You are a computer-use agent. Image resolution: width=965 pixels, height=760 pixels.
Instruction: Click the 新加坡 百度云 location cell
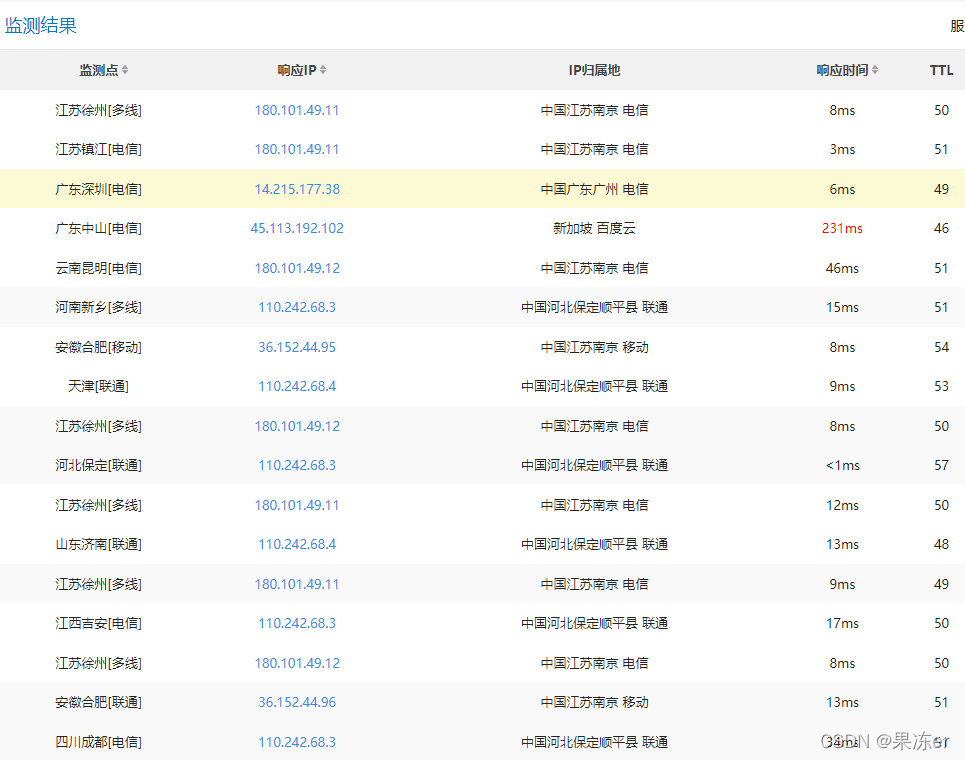pos(594,228)
